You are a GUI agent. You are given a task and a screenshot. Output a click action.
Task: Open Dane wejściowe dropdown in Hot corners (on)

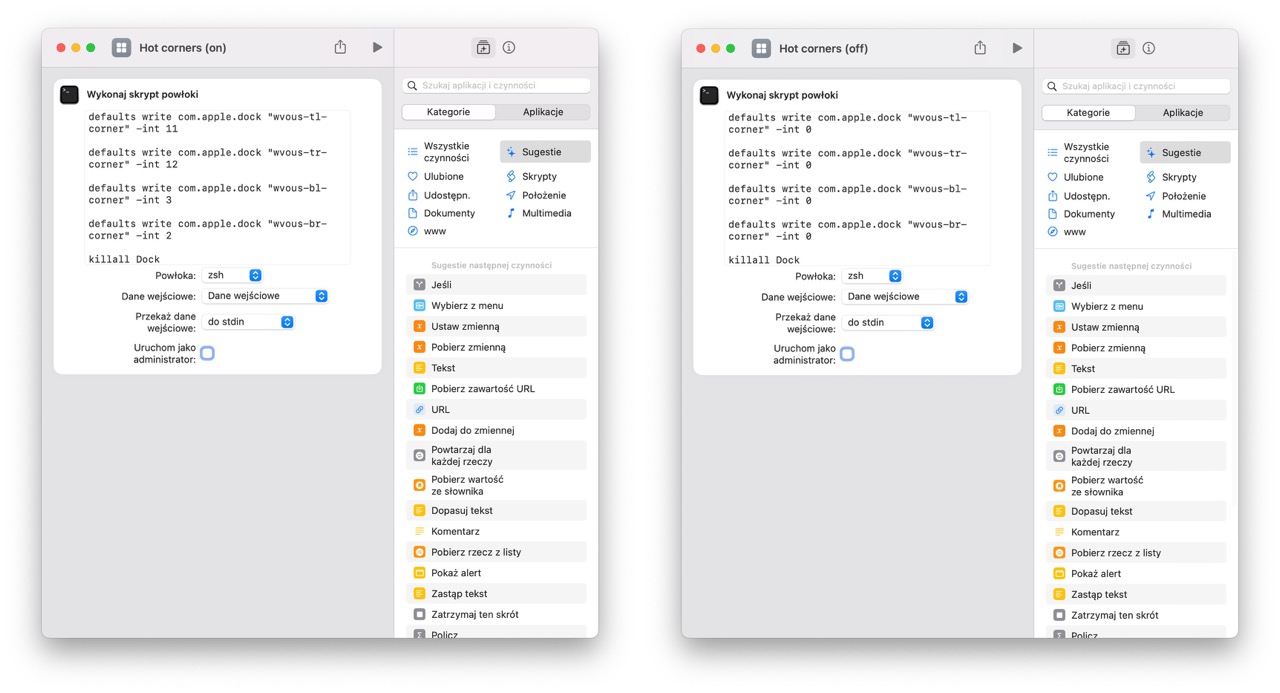pyautogui.click(x=265, y=296)
